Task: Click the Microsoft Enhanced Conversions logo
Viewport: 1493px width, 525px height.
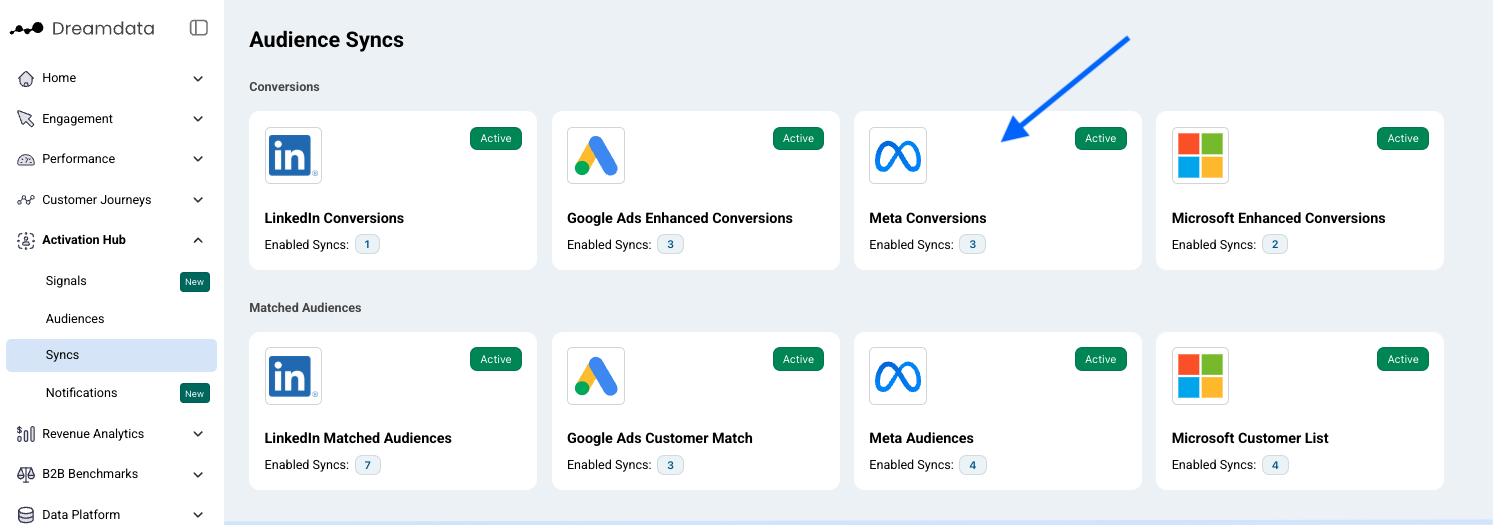Action: point(1200,155)
